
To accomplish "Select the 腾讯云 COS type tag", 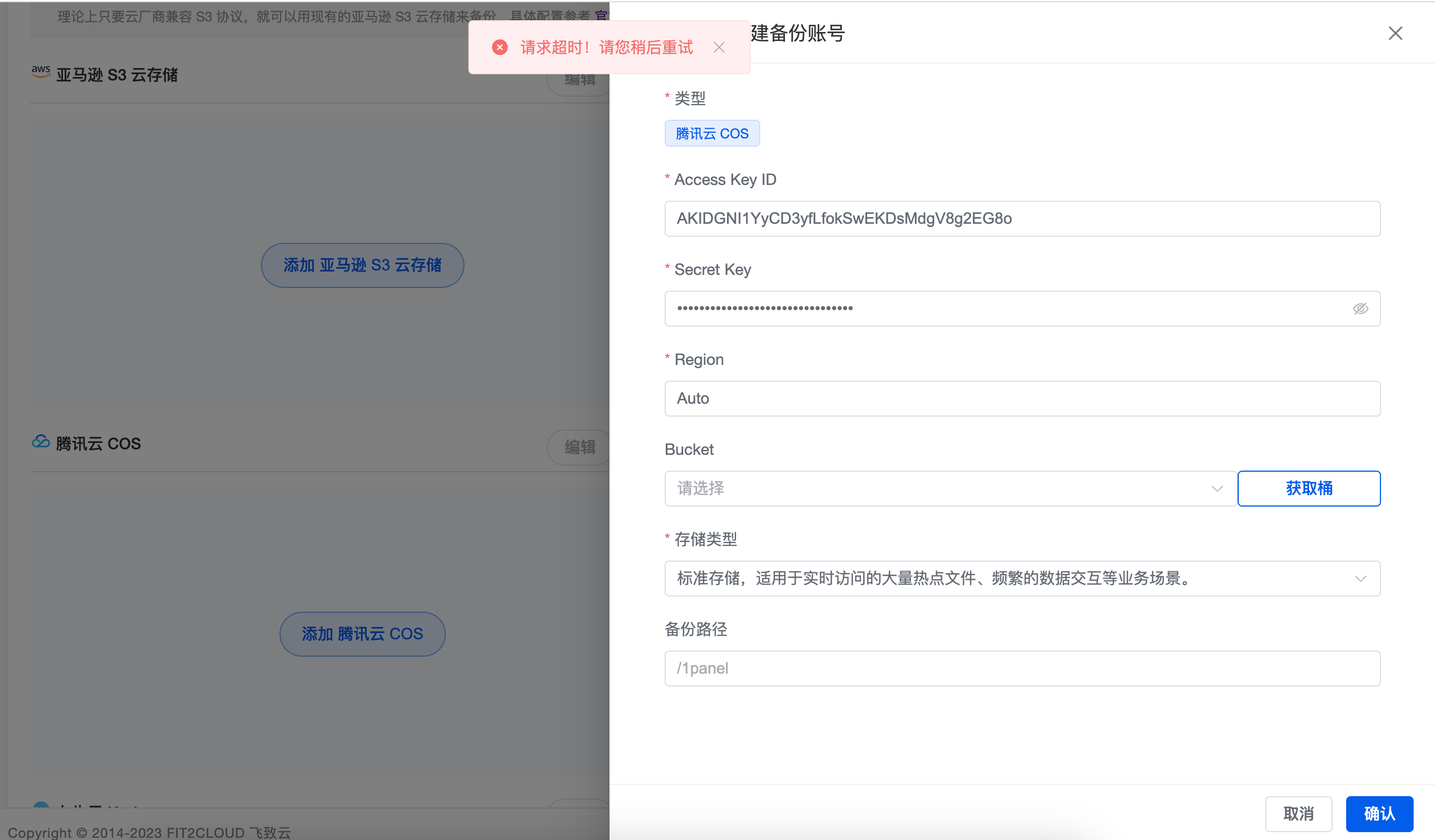I will (712, 133).
